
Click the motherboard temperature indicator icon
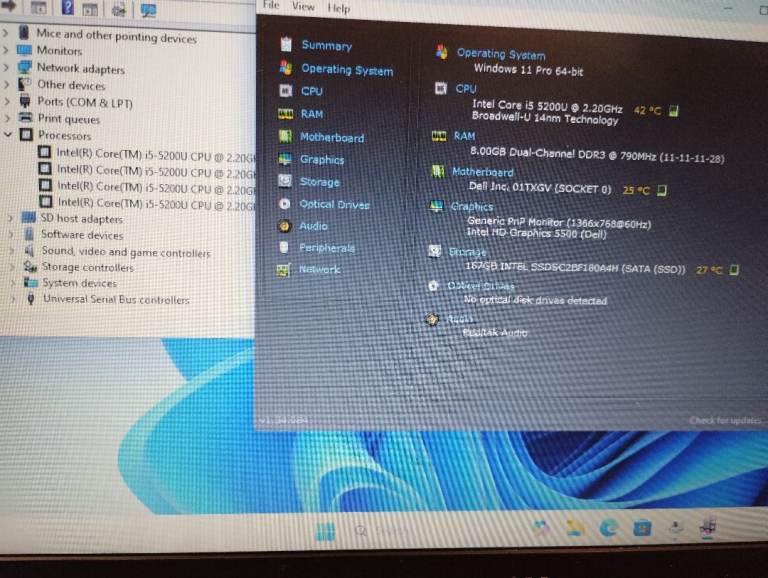(x=662, y=190)
